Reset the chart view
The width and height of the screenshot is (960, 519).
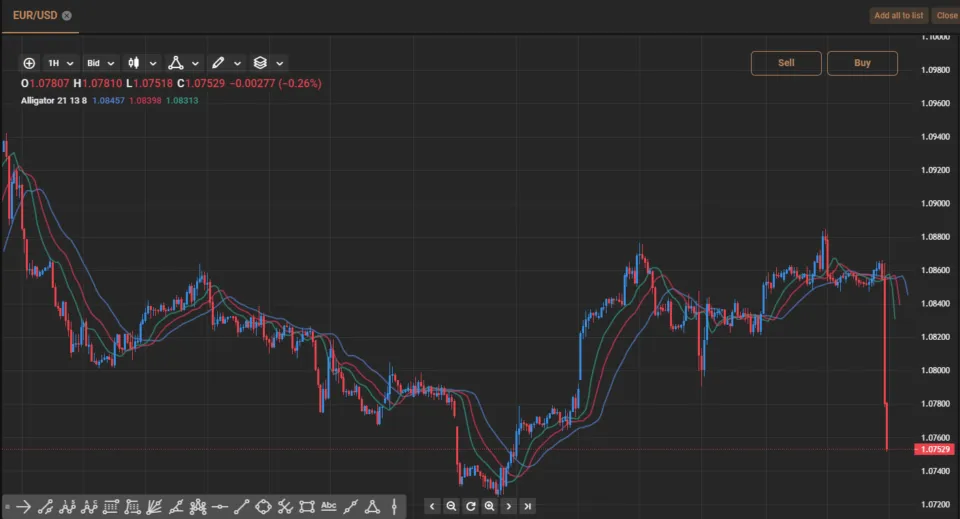pyautogui.click(x=470, y=506)
